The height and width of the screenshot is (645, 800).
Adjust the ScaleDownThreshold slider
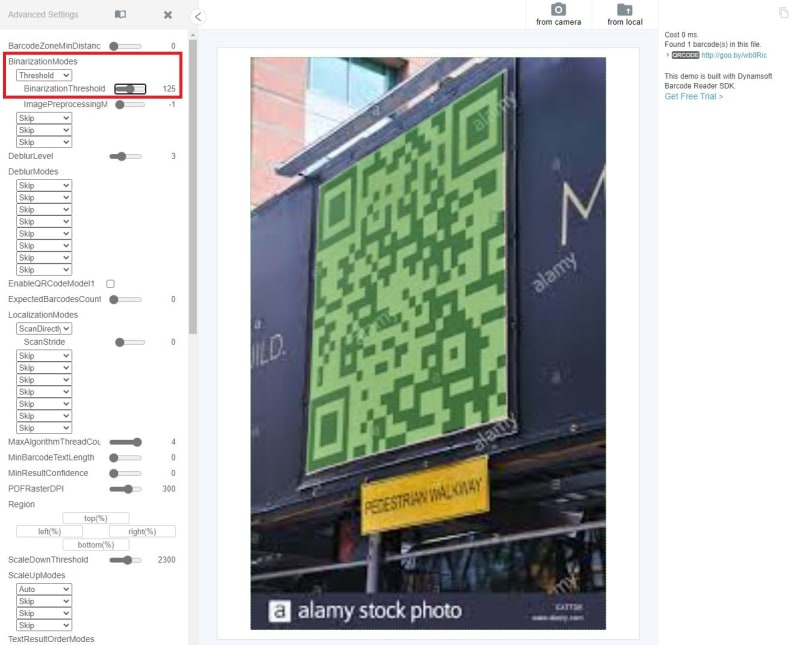[x=126, y=560]
